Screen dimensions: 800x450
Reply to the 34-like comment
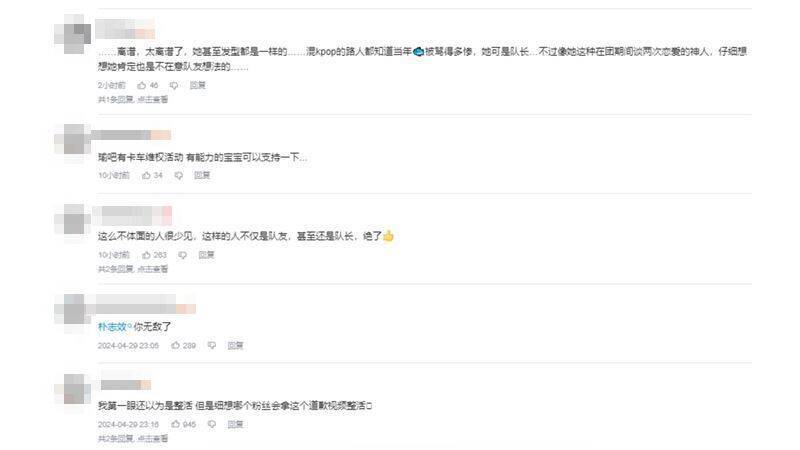point(202,175)
